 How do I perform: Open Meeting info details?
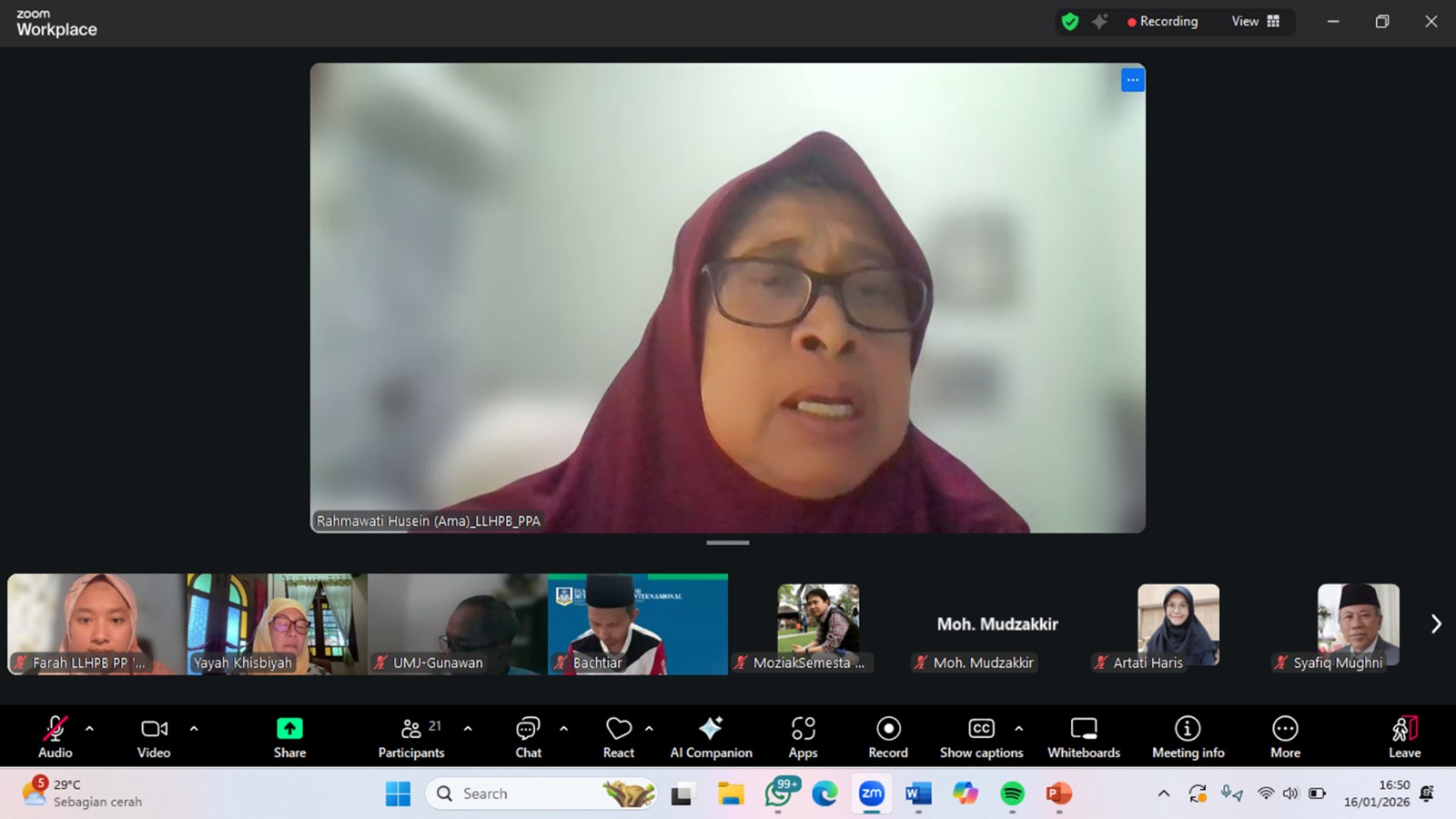(x=1188, y=737)
